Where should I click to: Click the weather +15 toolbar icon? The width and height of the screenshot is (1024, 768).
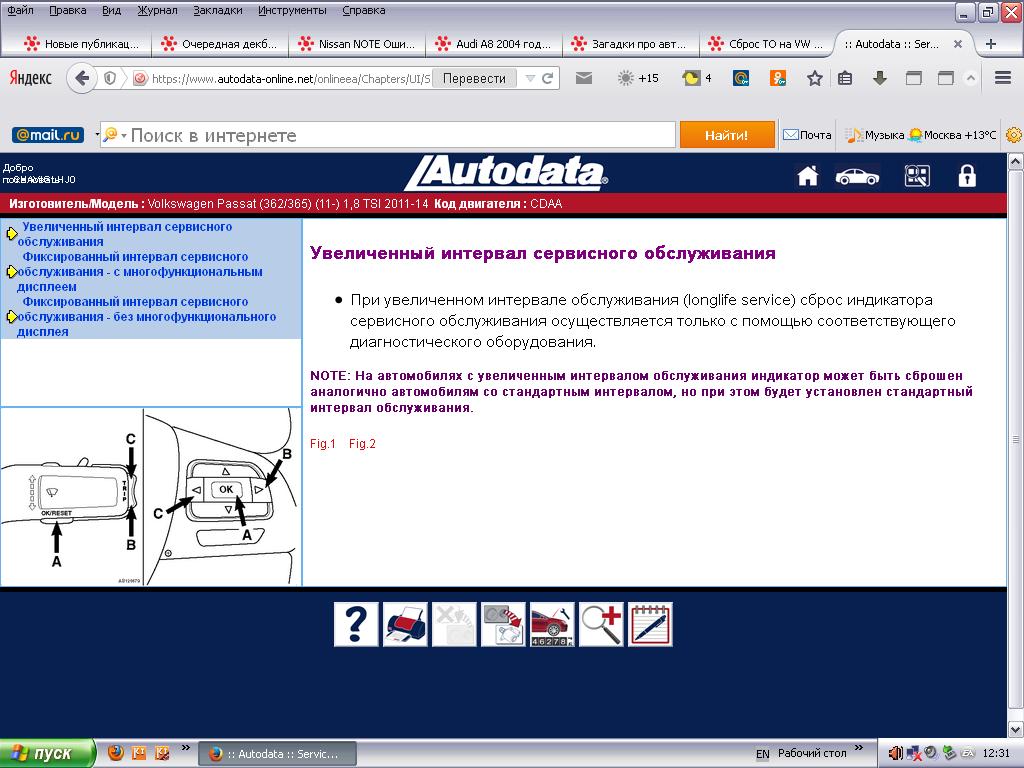click(x=638, y=78)
